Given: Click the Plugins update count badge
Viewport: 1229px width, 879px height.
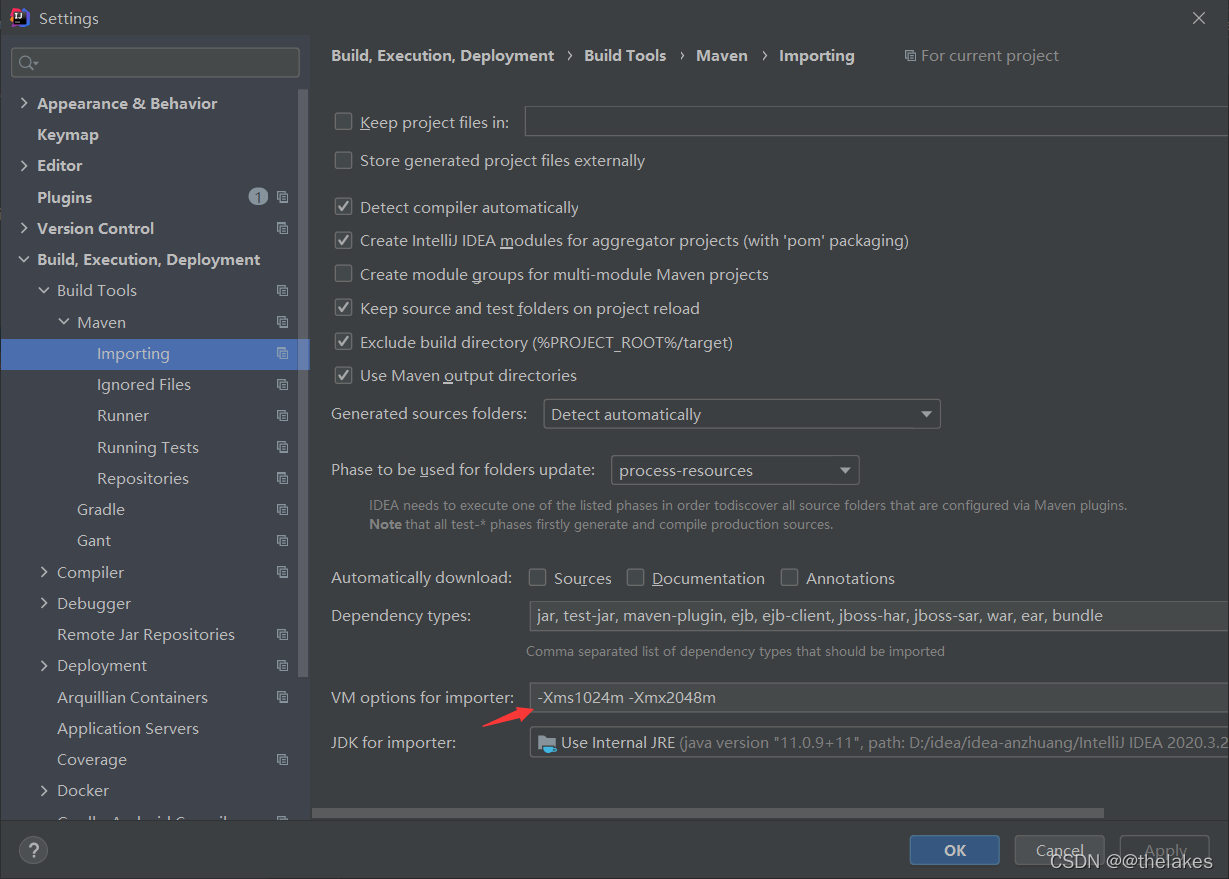Looking at the screenshot, I should tap(258, 197).
